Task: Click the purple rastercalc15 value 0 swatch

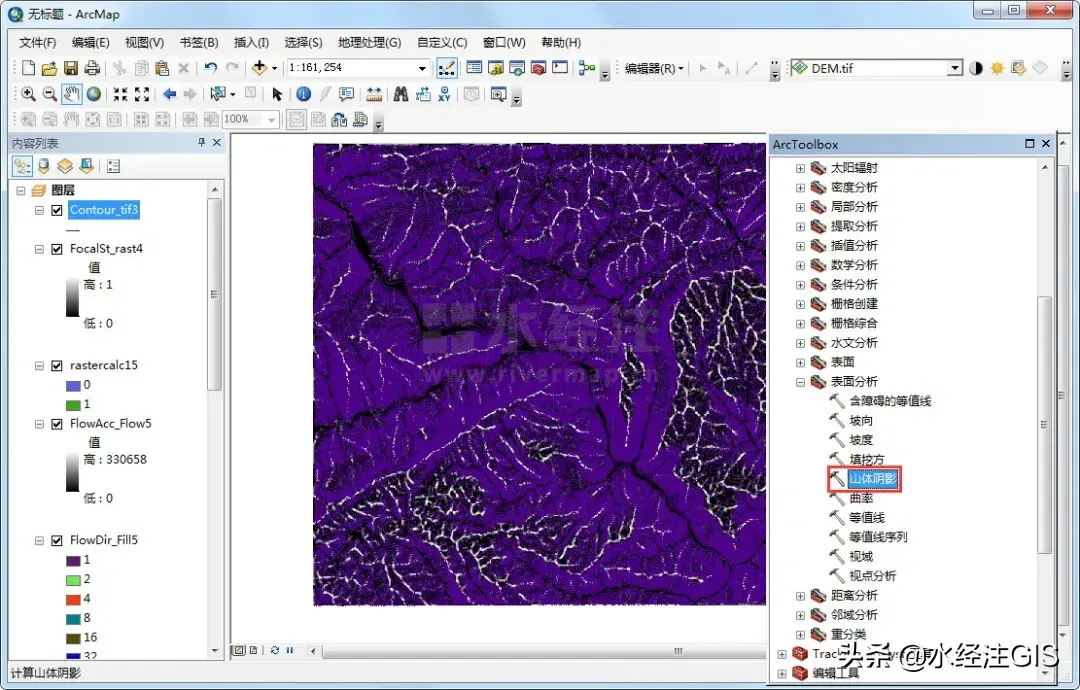Action: [72, 385]
